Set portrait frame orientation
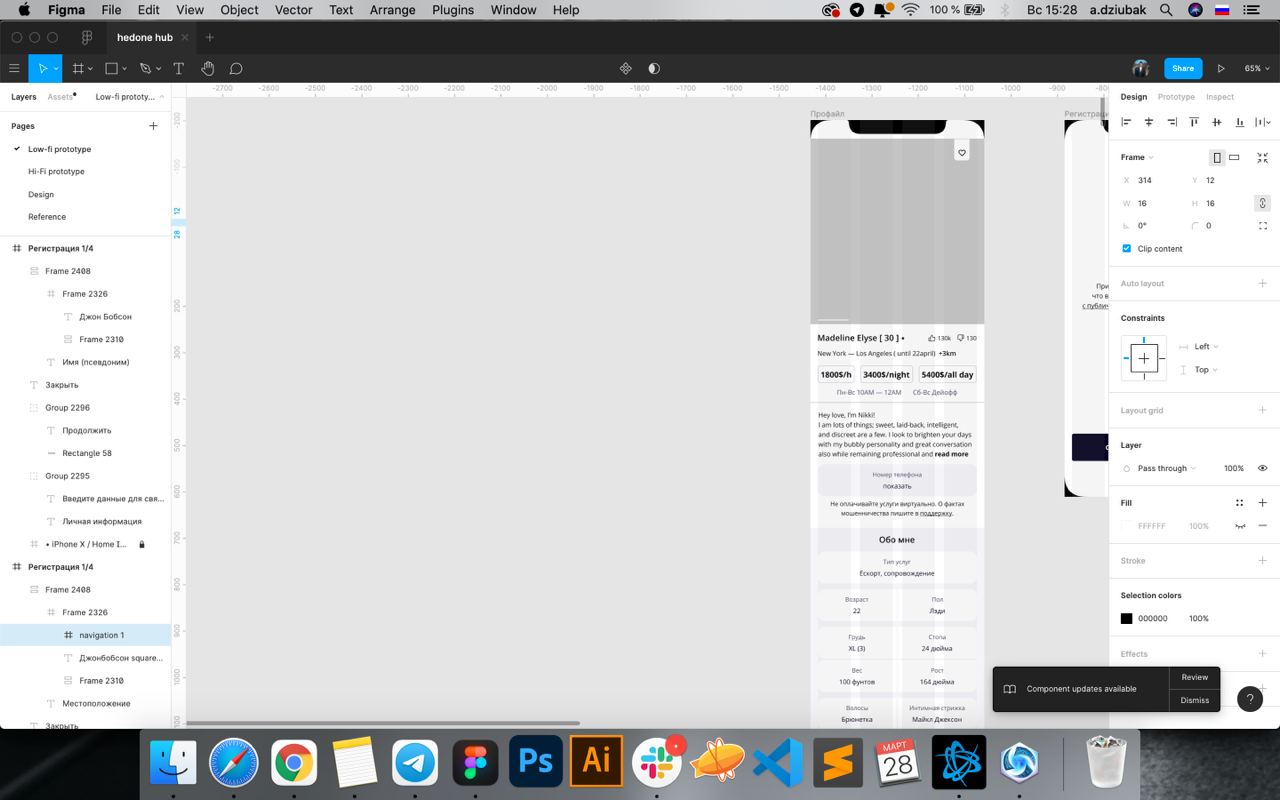The image size is (1280, 800). point(1217,157)
